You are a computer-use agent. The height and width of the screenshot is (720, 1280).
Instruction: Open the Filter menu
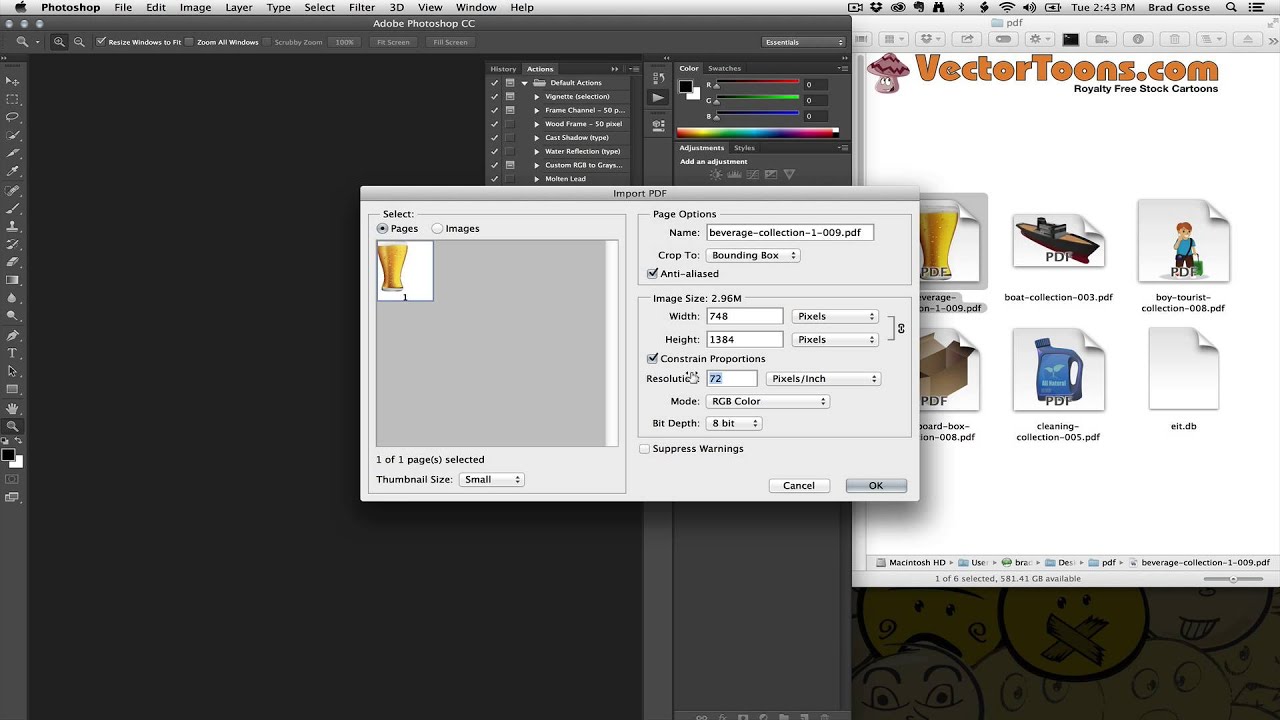pyautogui.click(x=362, y=7)
